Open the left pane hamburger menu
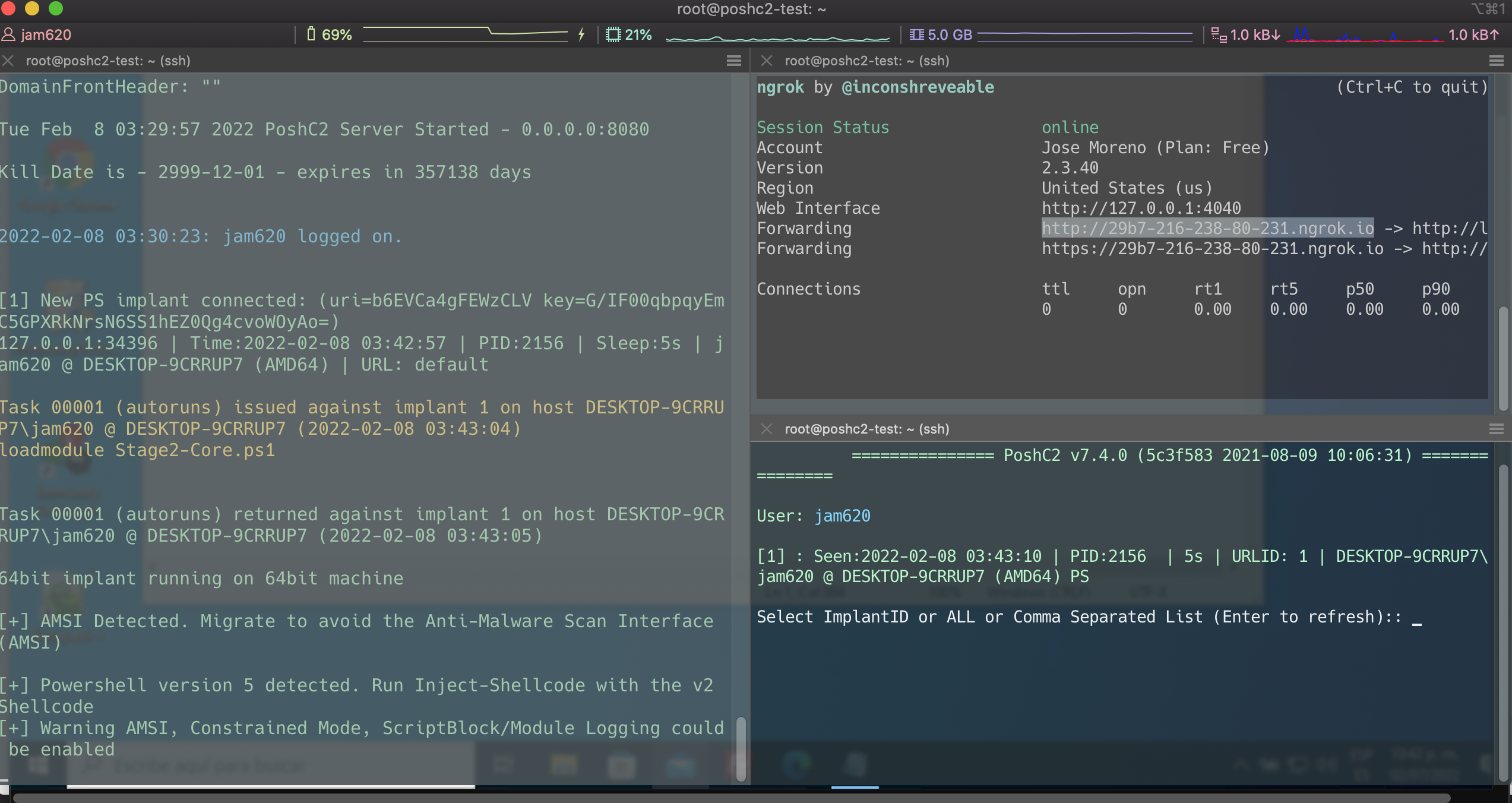This screenshot has height=803, width=1512. click(x=734, y=61)
